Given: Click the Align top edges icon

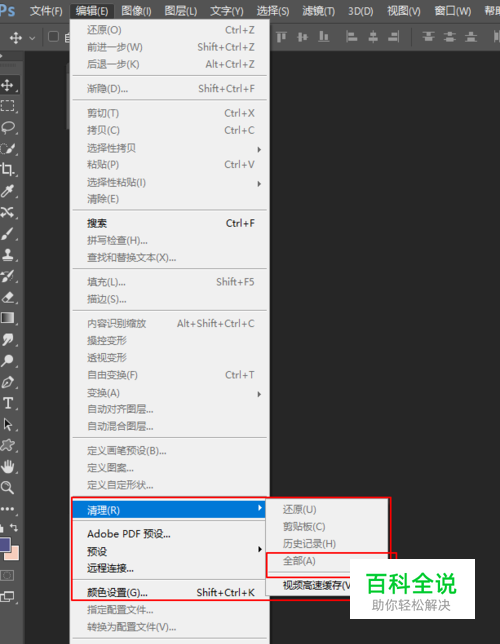Looking at the screenshot, I should 281,37.
